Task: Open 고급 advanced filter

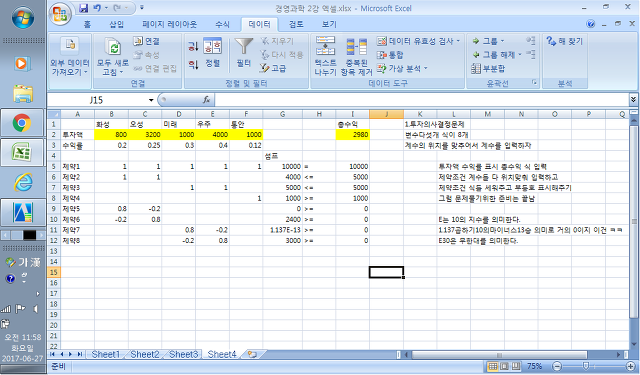Action: point(273,68)
